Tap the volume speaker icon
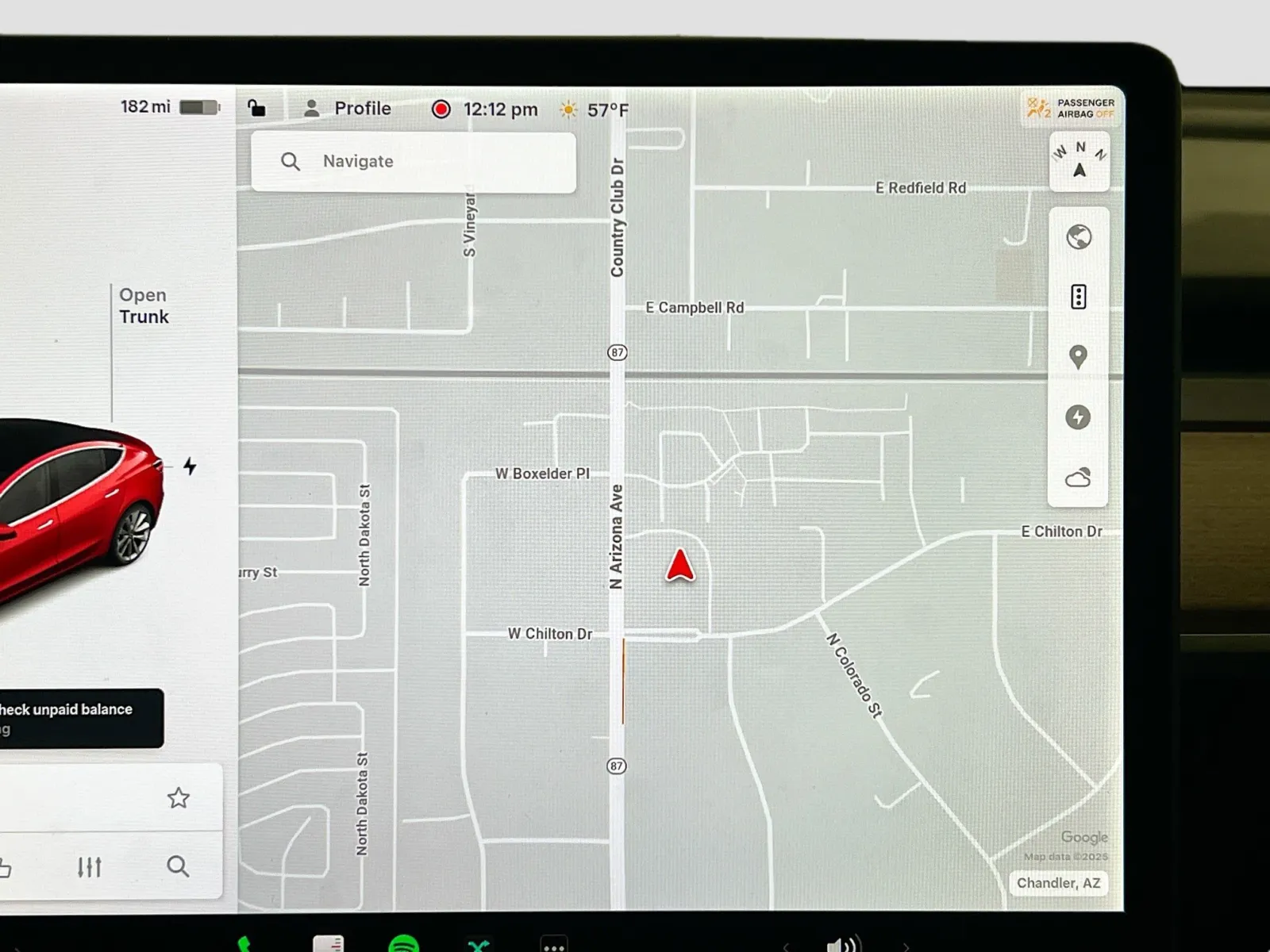1270x952 pixels. pos(842,944)
